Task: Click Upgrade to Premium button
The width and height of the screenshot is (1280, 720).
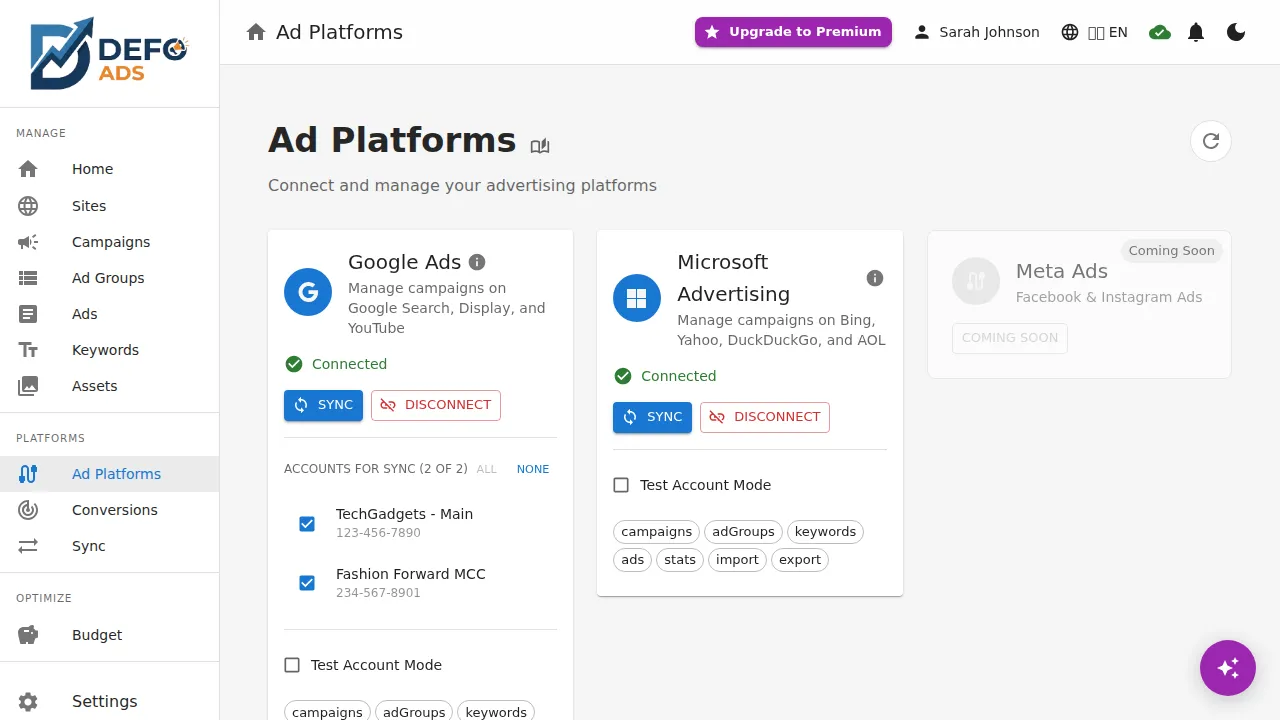Action: click(x=793, y=32)
